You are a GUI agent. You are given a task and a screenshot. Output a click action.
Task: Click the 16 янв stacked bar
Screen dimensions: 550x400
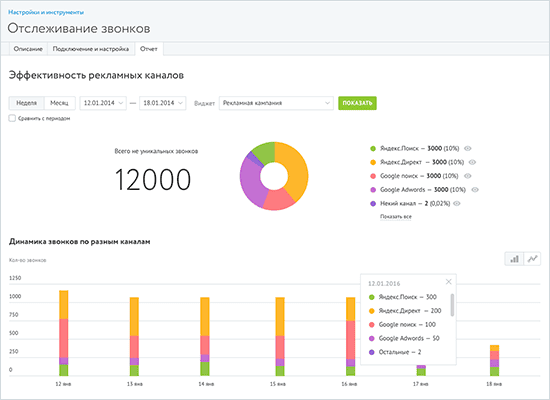[x=351, y=336]
